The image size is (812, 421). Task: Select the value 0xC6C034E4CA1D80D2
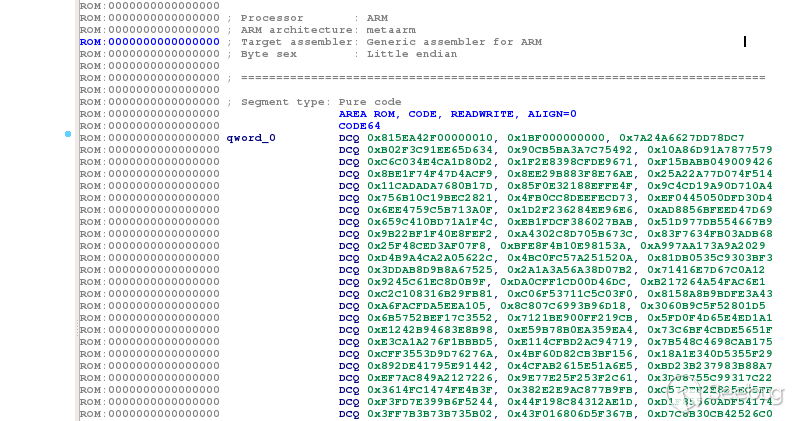tap(430, 162)
